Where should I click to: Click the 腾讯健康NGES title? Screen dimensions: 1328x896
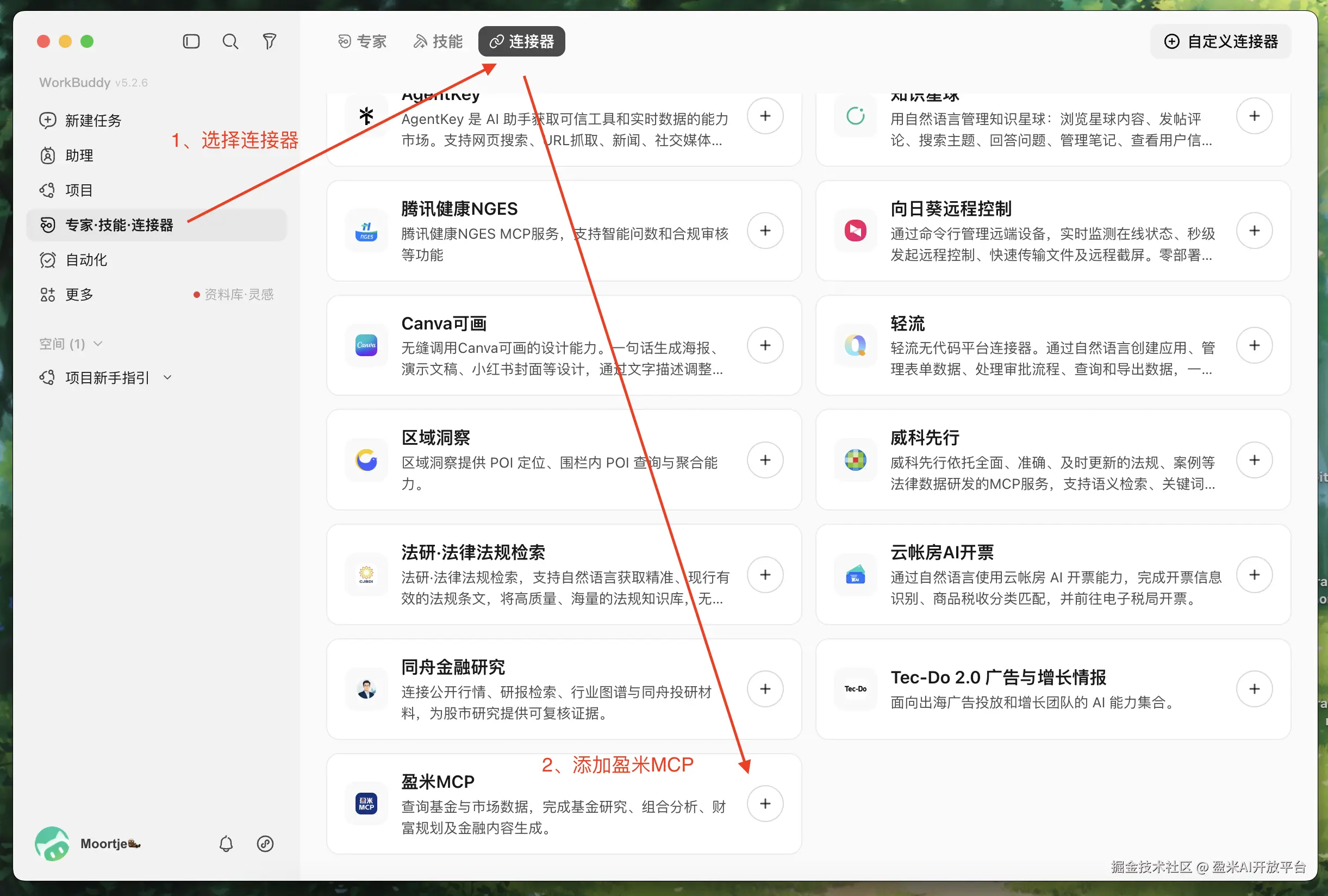pos(459,209)
